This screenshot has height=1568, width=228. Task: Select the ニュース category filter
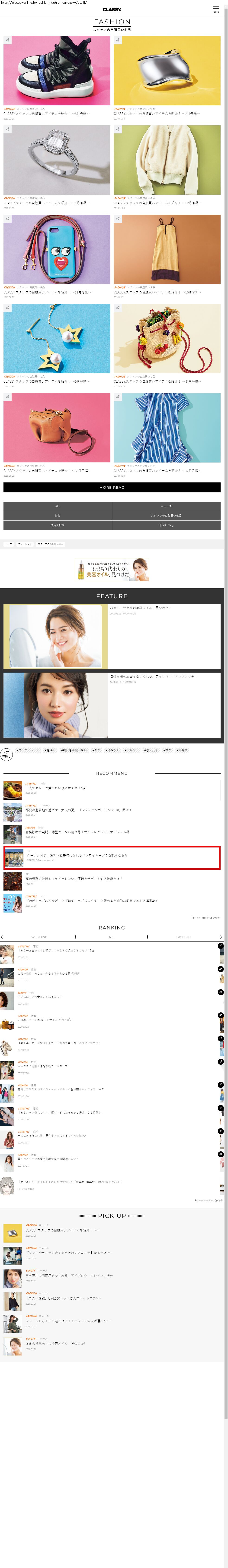[x=167, y=507]
